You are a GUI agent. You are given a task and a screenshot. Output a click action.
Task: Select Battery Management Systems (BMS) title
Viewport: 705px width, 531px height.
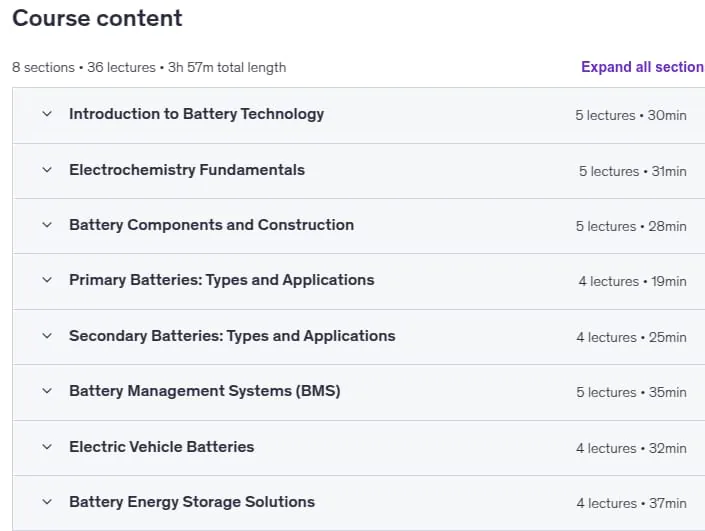[205, 391]
